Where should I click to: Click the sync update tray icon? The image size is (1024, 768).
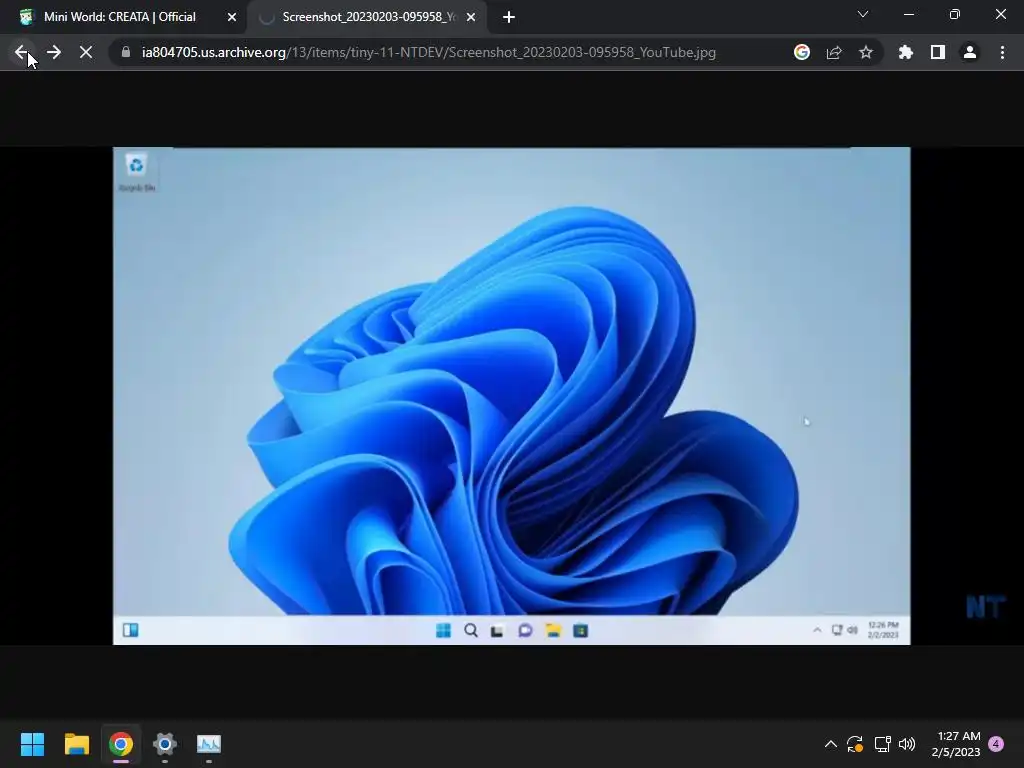[855, 744]
